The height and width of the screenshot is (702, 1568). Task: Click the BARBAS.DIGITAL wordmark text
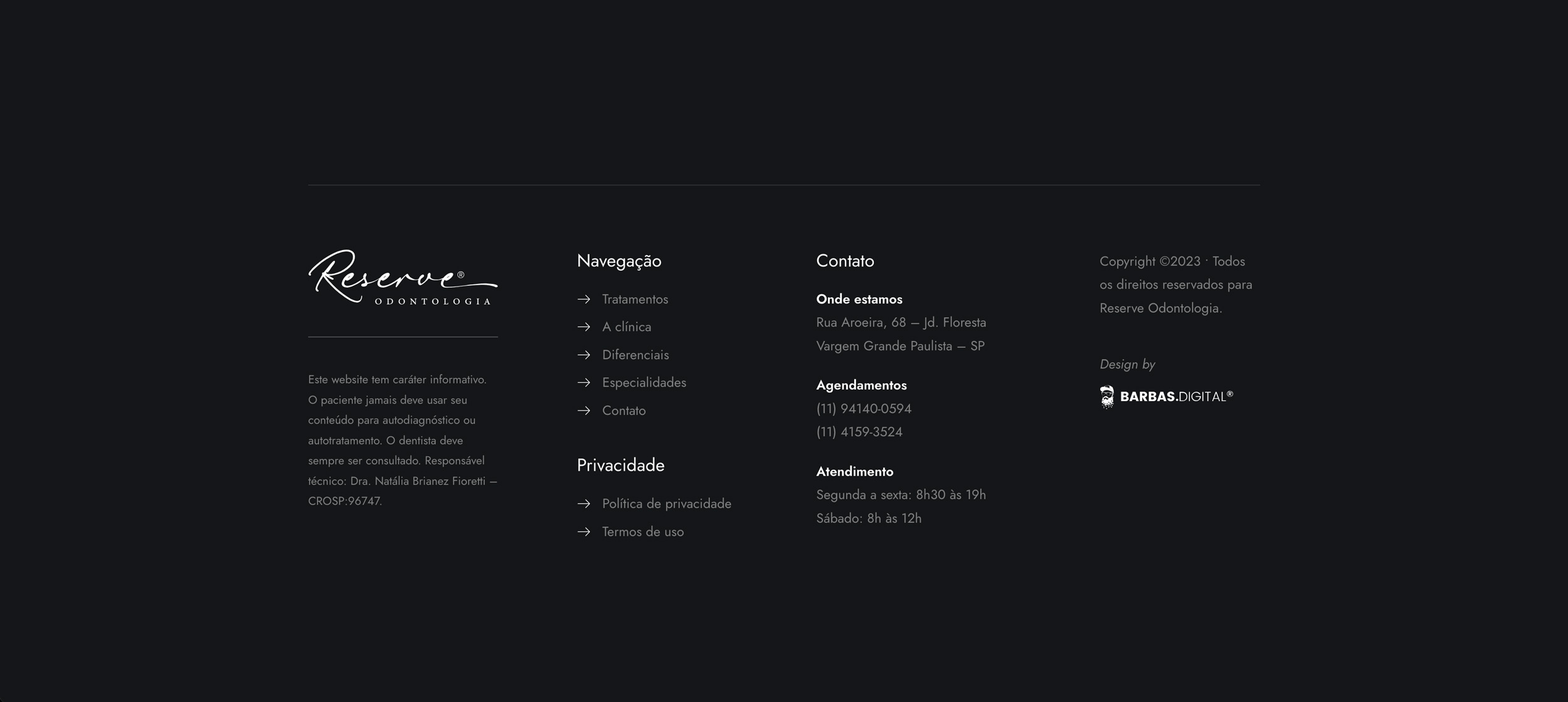(x=1175, y=397)
